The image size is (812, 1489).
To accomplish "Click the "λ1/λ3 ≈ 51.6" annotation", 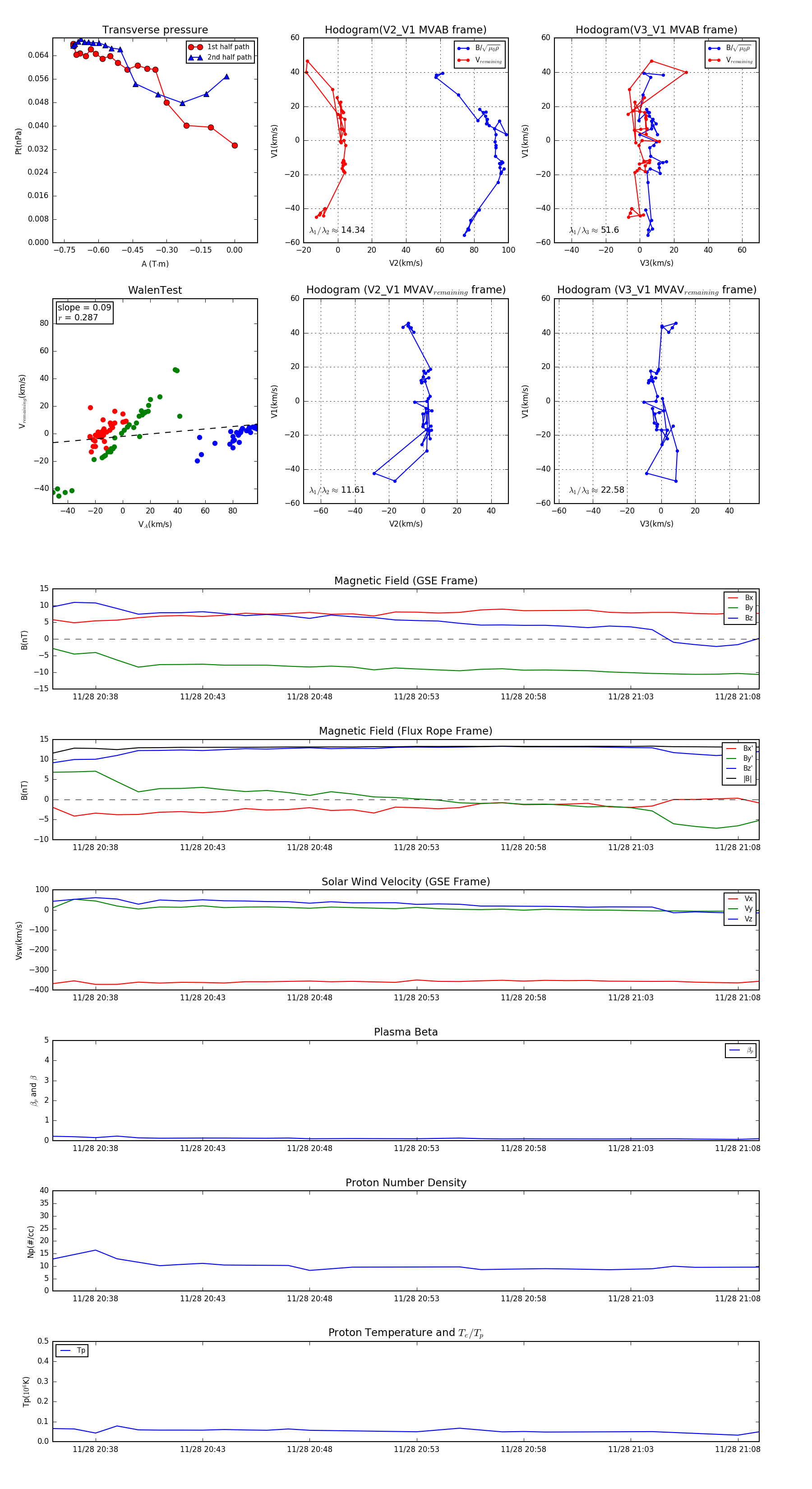I will tap(594, 230).
